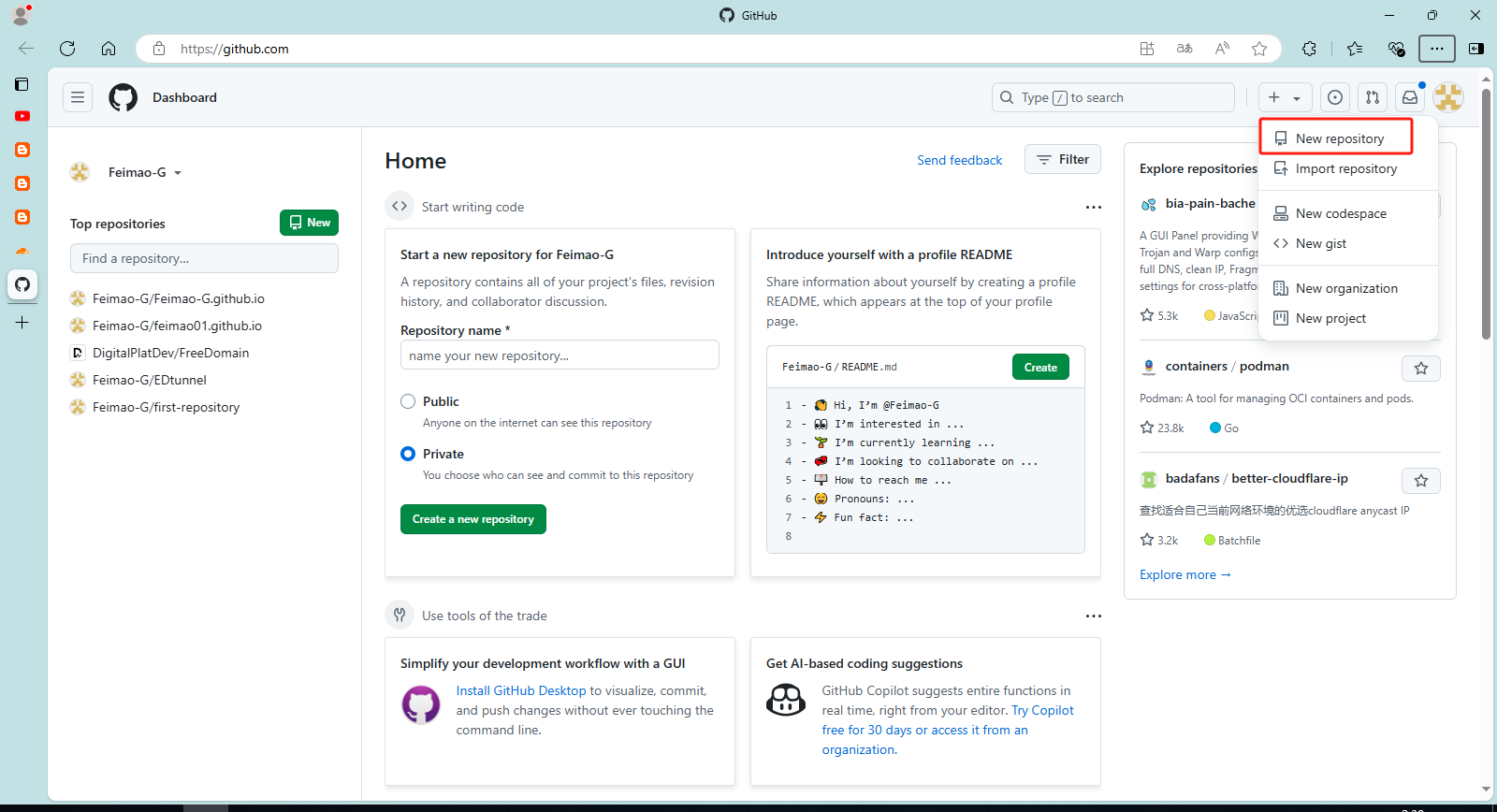Add a new tab with sidebar plus

coord(22,323)
